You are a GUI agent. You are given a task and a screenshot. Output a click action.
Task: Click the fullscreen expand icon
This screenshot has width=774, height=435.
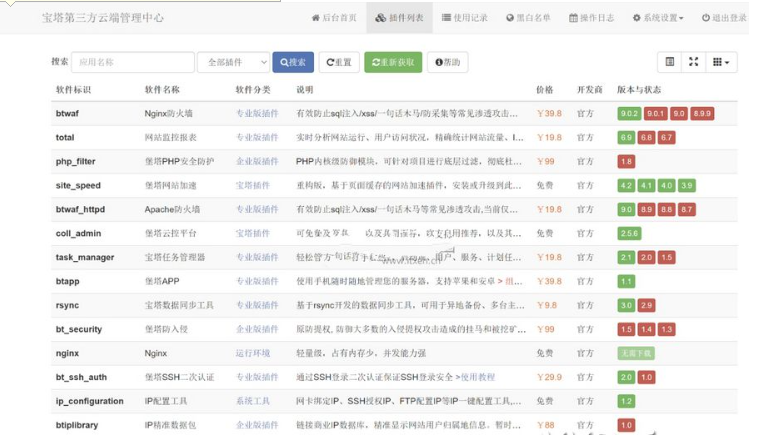pos(694,62)
